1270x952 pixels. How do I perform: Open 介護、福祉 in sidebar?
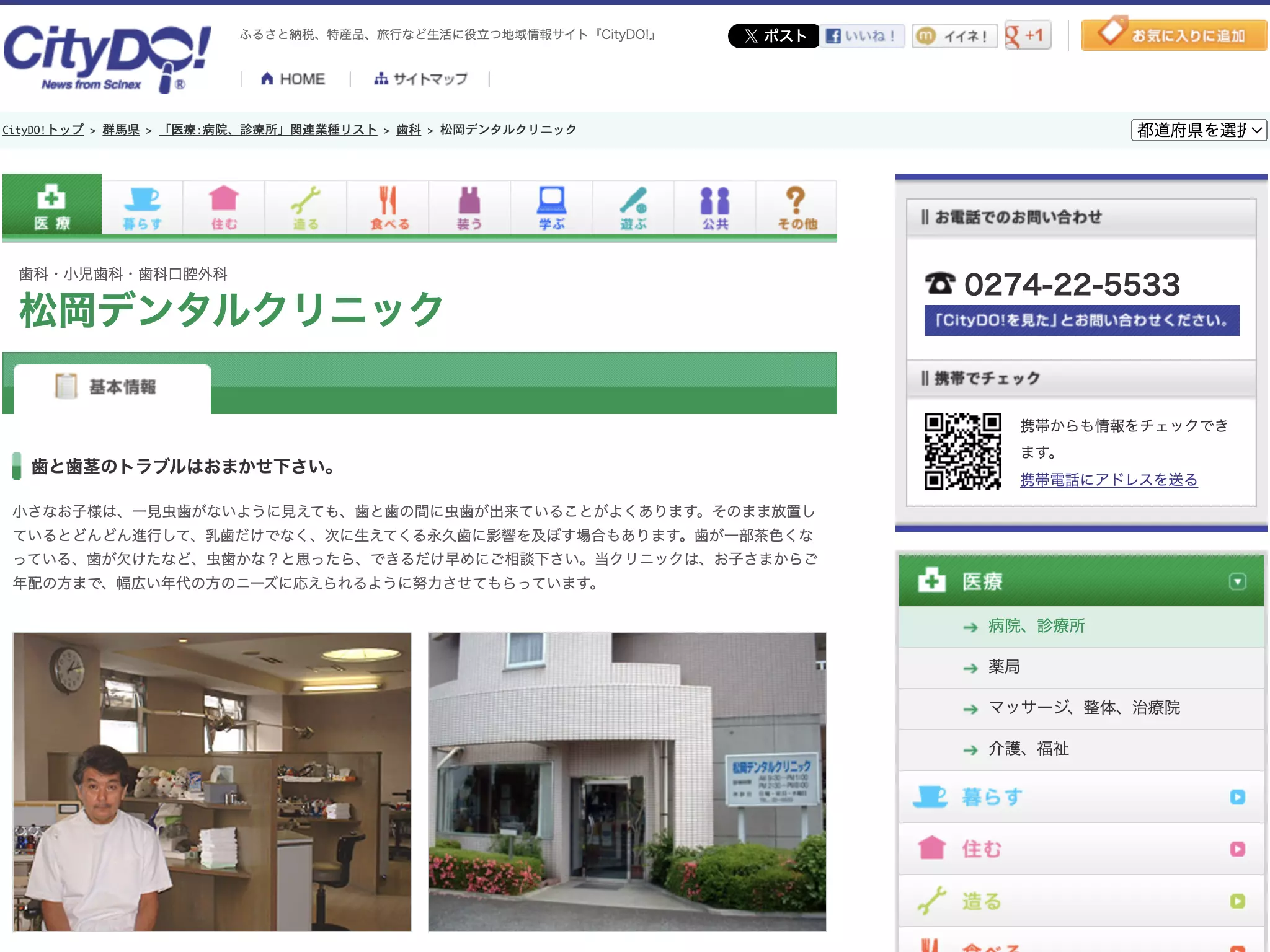(1081, 749)
